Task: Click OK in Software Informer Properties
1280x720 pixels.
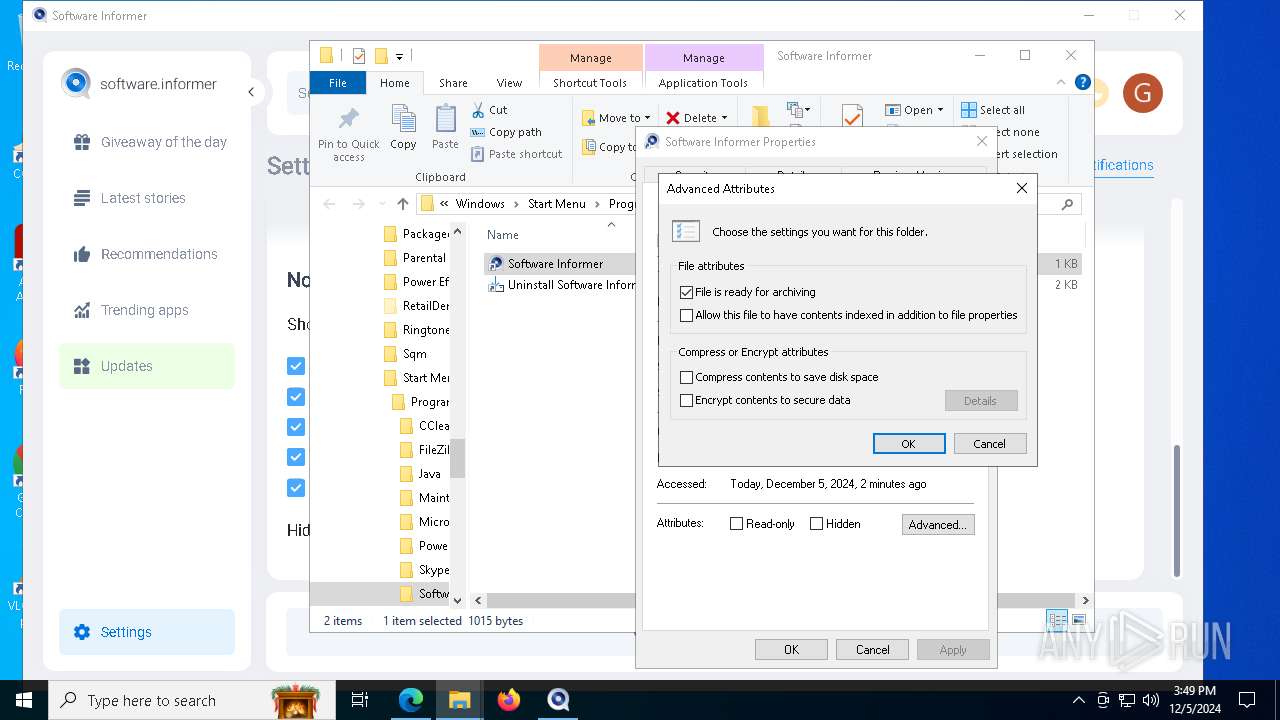Action: (791, 650)
